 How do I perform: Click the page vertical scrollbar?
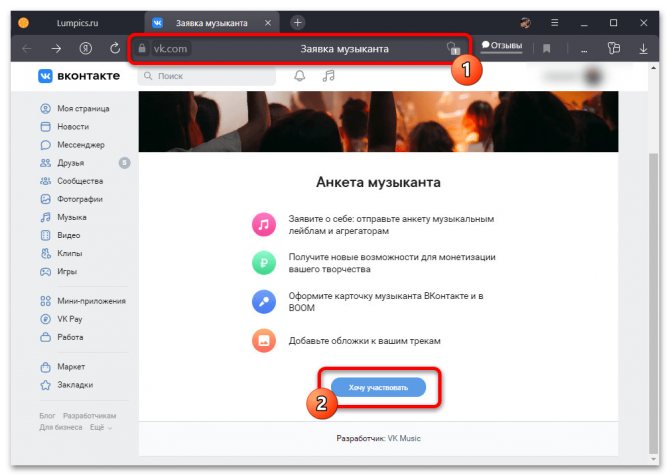(x=653, y=303)
